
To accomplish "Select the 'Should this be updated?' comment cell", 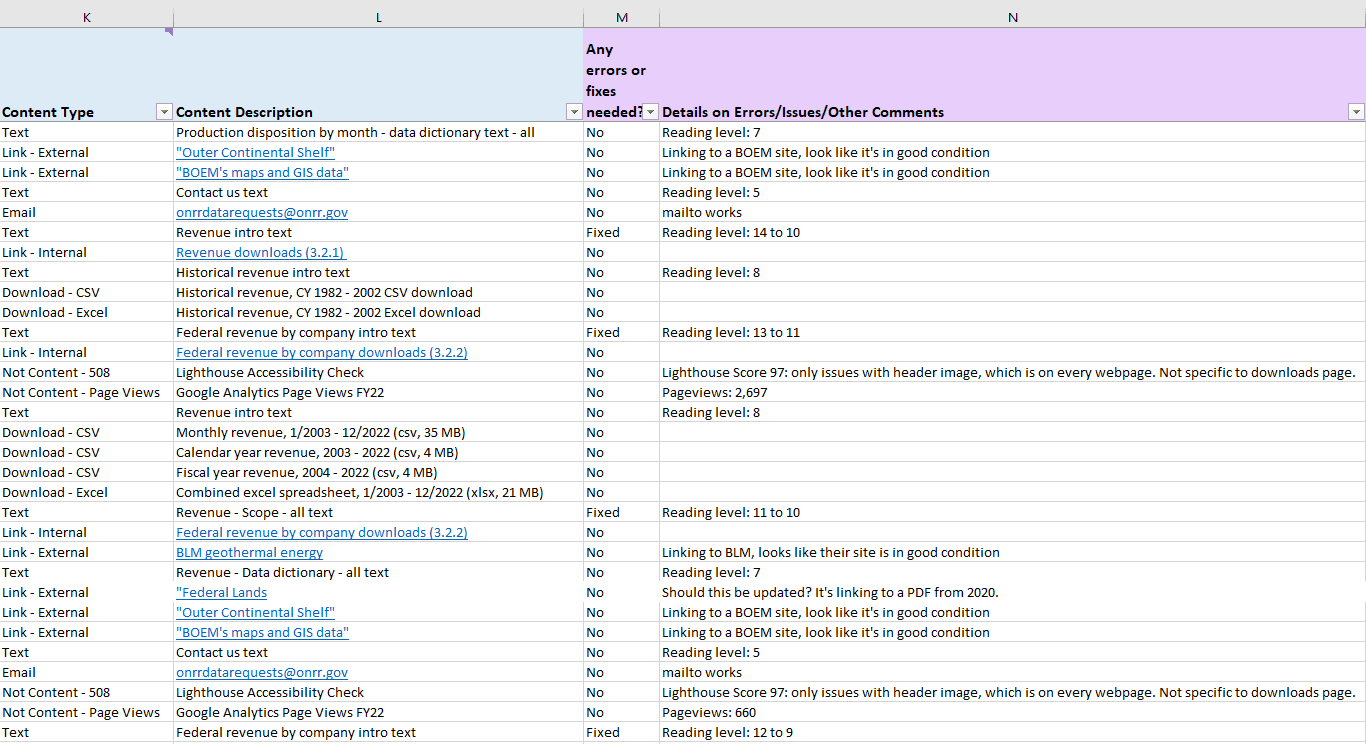I will point(830,593).
